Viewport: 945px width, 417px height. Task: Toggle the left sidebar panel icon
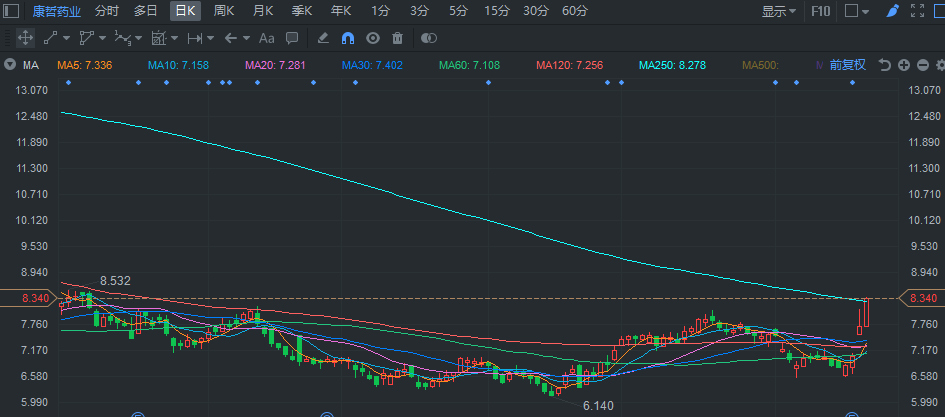11,11
